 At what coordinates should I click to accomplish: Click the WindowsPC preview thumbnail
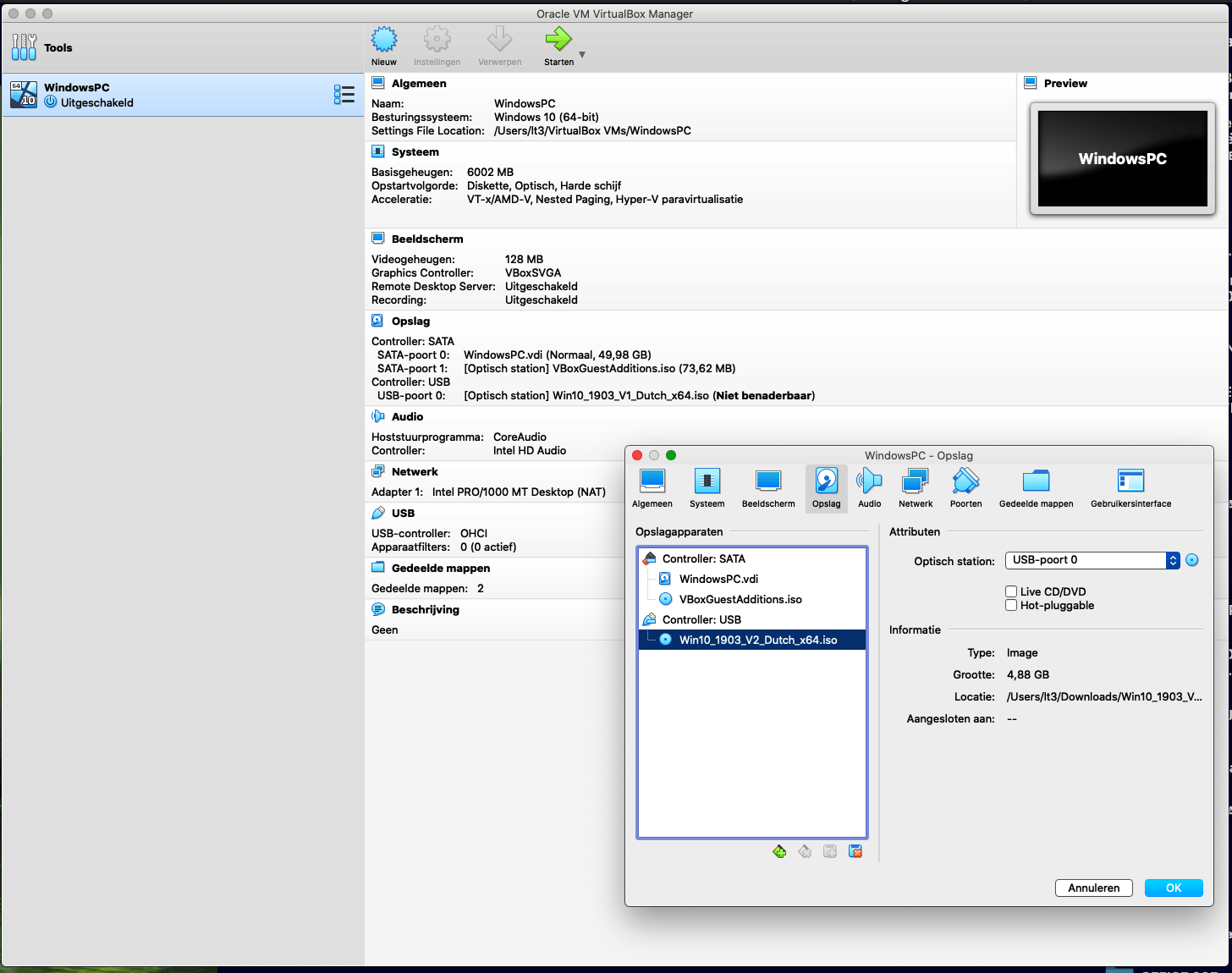coord(1122,159)
